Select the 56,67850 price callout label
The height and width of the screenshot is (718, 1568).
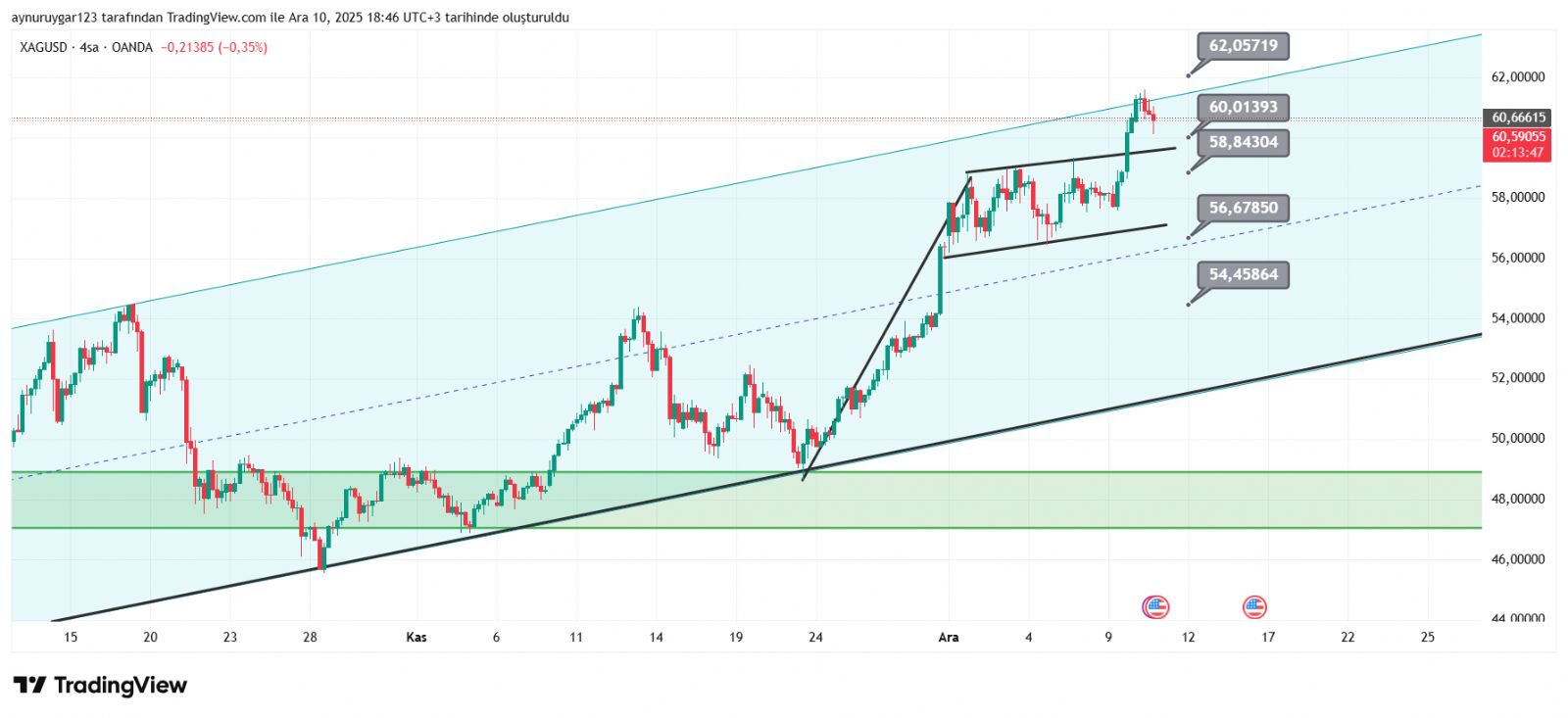pos(1243,208)
